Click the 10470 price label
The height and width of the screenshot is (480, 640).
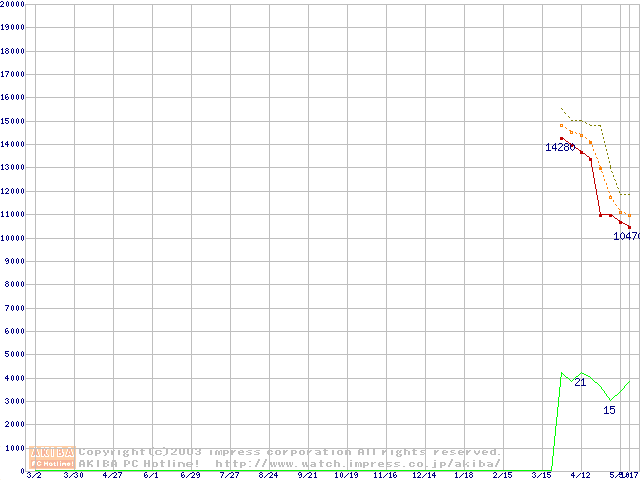(625, 237)
